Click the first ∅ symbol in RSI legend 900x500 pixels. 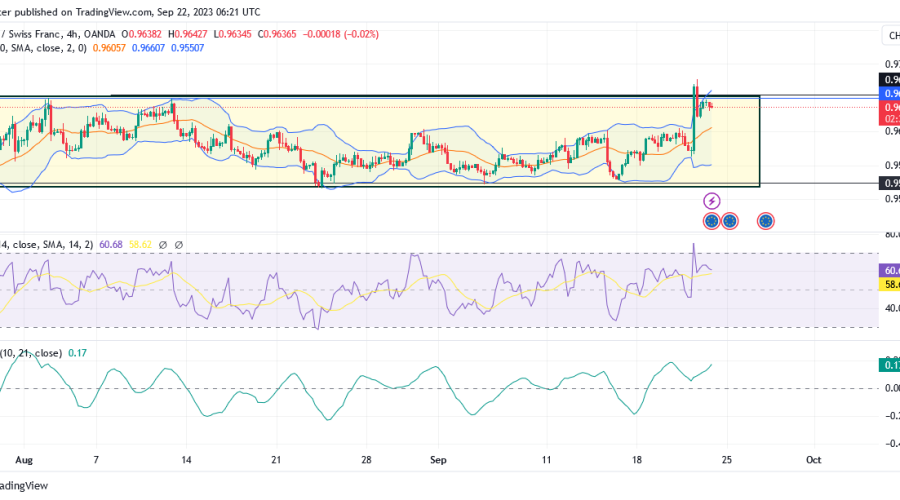pyautogui.click(x=162, y=245)
